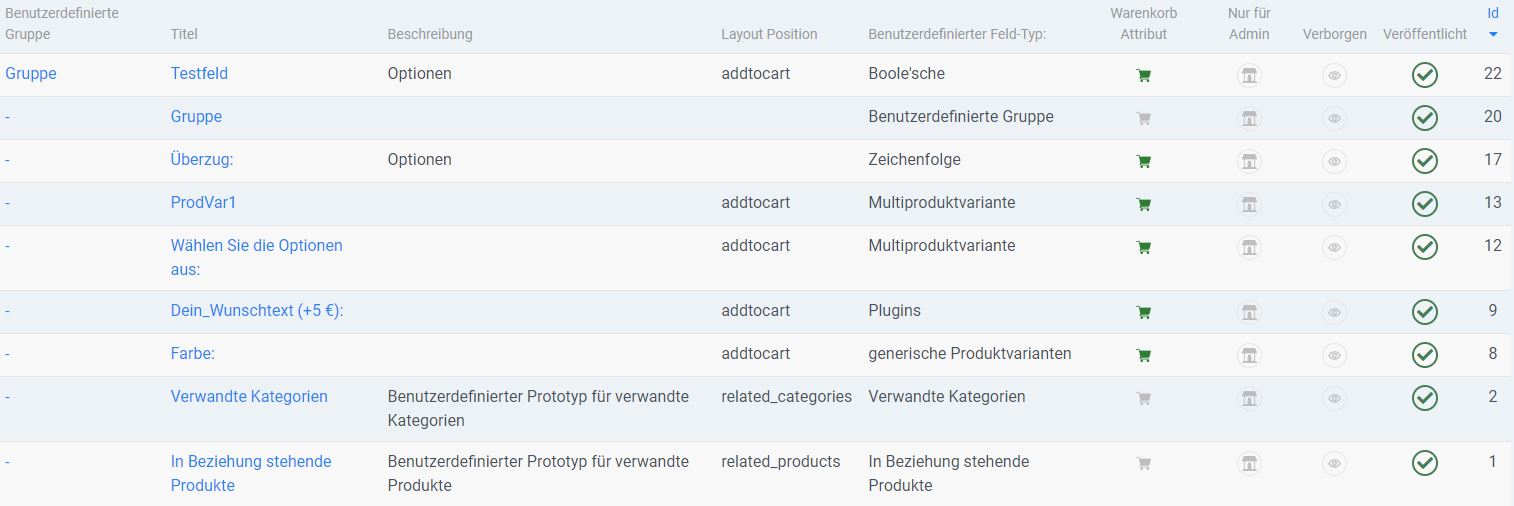Screen dimensions: 1514x506
Task: Click admin-only icon in Verwandte Kategorien row
Action: (x=1249, y=398)
